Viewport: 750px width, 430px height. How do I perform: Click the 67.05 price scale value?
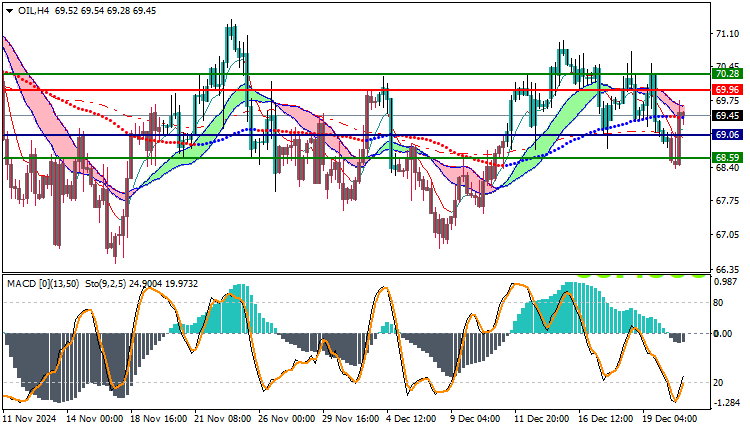[727, 235]
